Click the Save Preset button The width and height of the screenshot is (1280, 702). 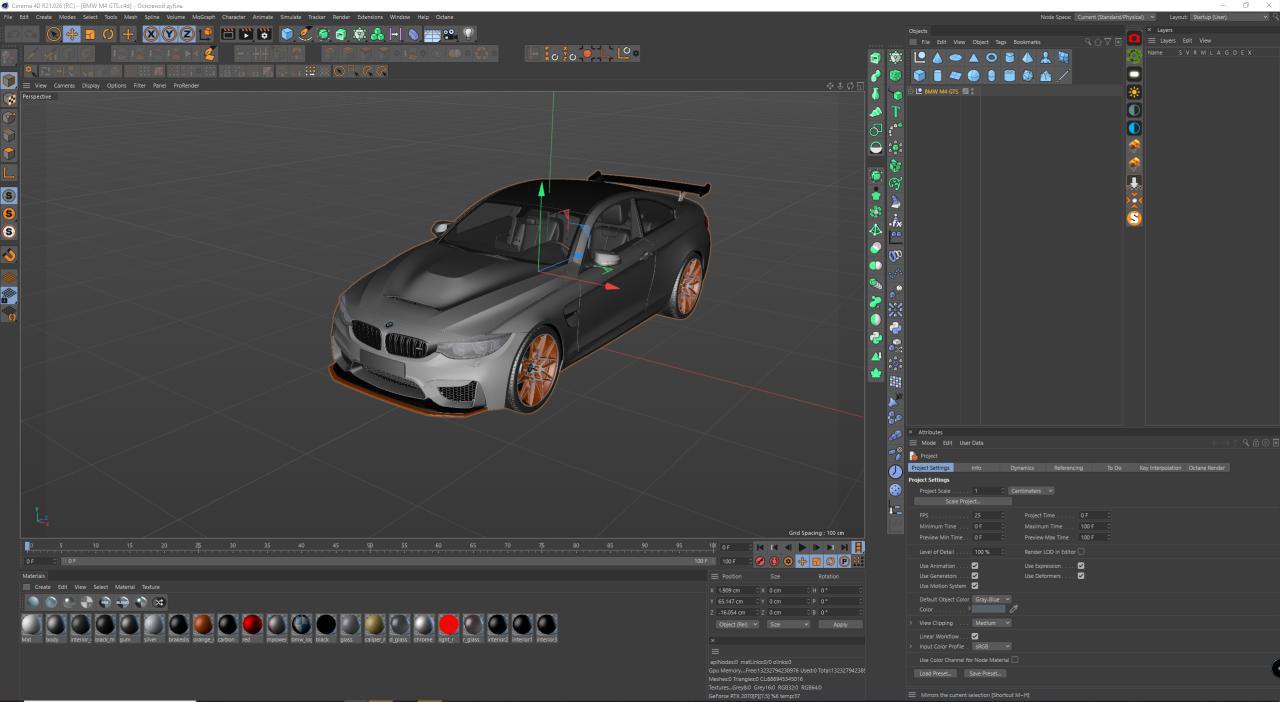coord(986,674)
